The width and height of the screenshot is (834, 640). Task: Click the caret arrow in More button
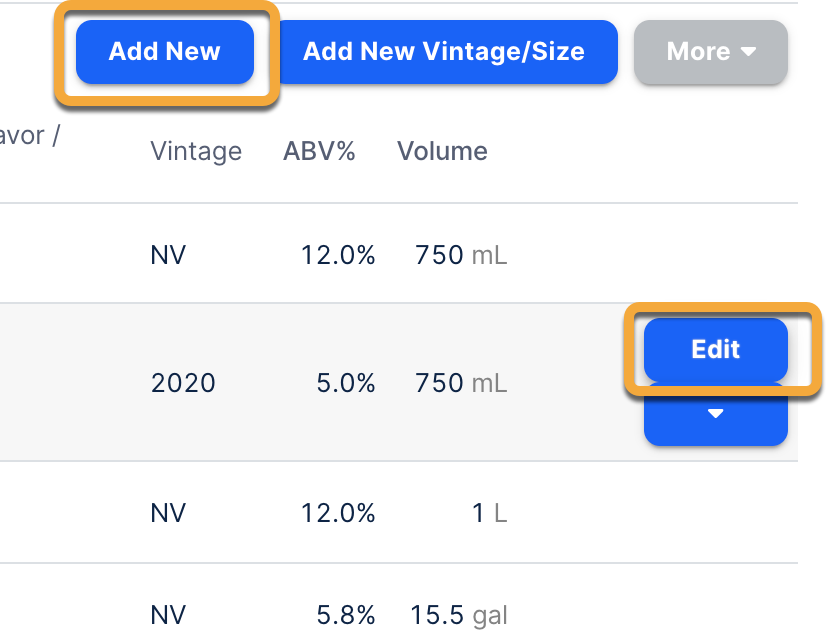click(749, 52)
